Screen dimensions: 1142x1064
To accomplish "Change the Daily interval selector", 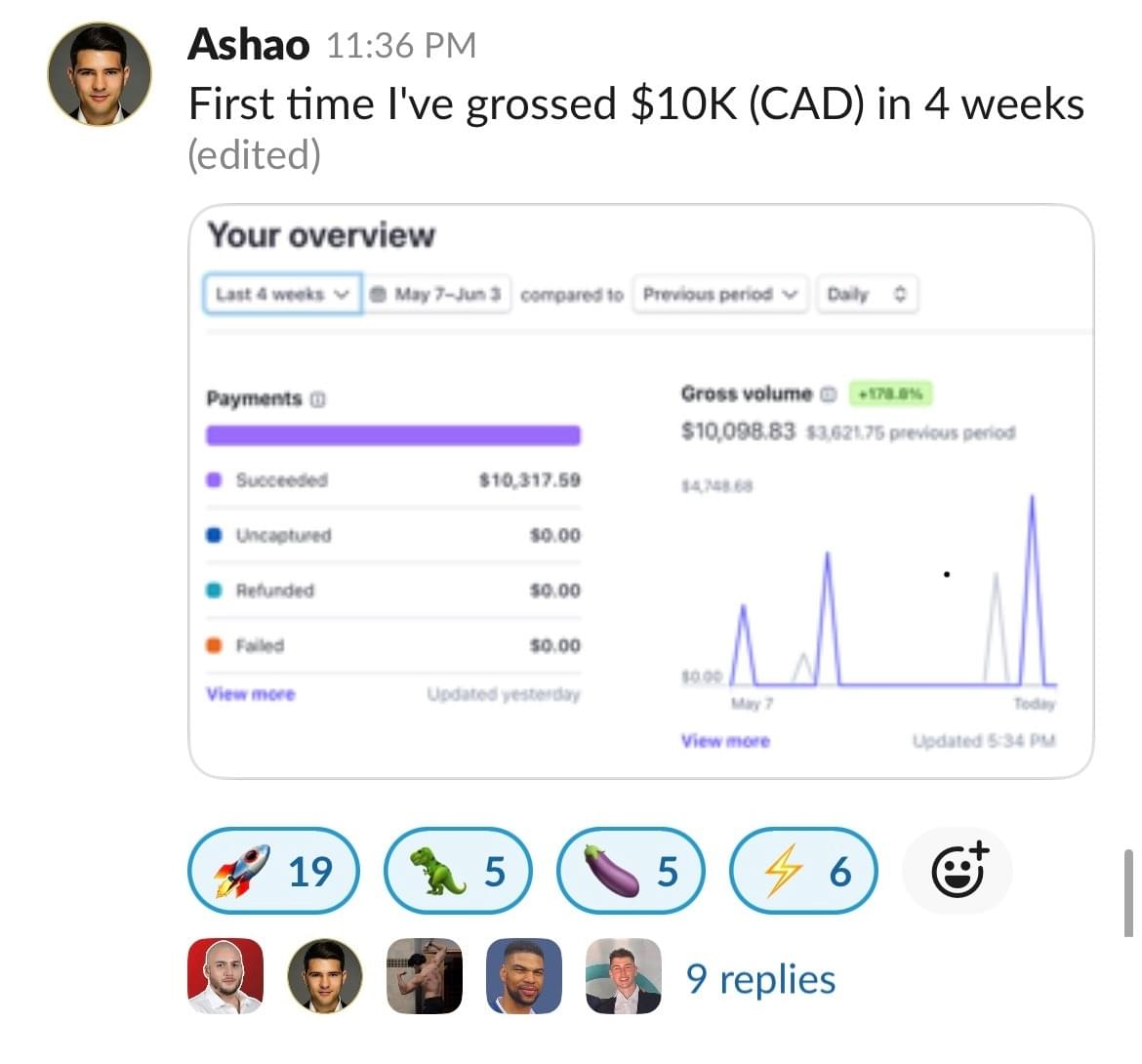I will click(x=867, y=294).
